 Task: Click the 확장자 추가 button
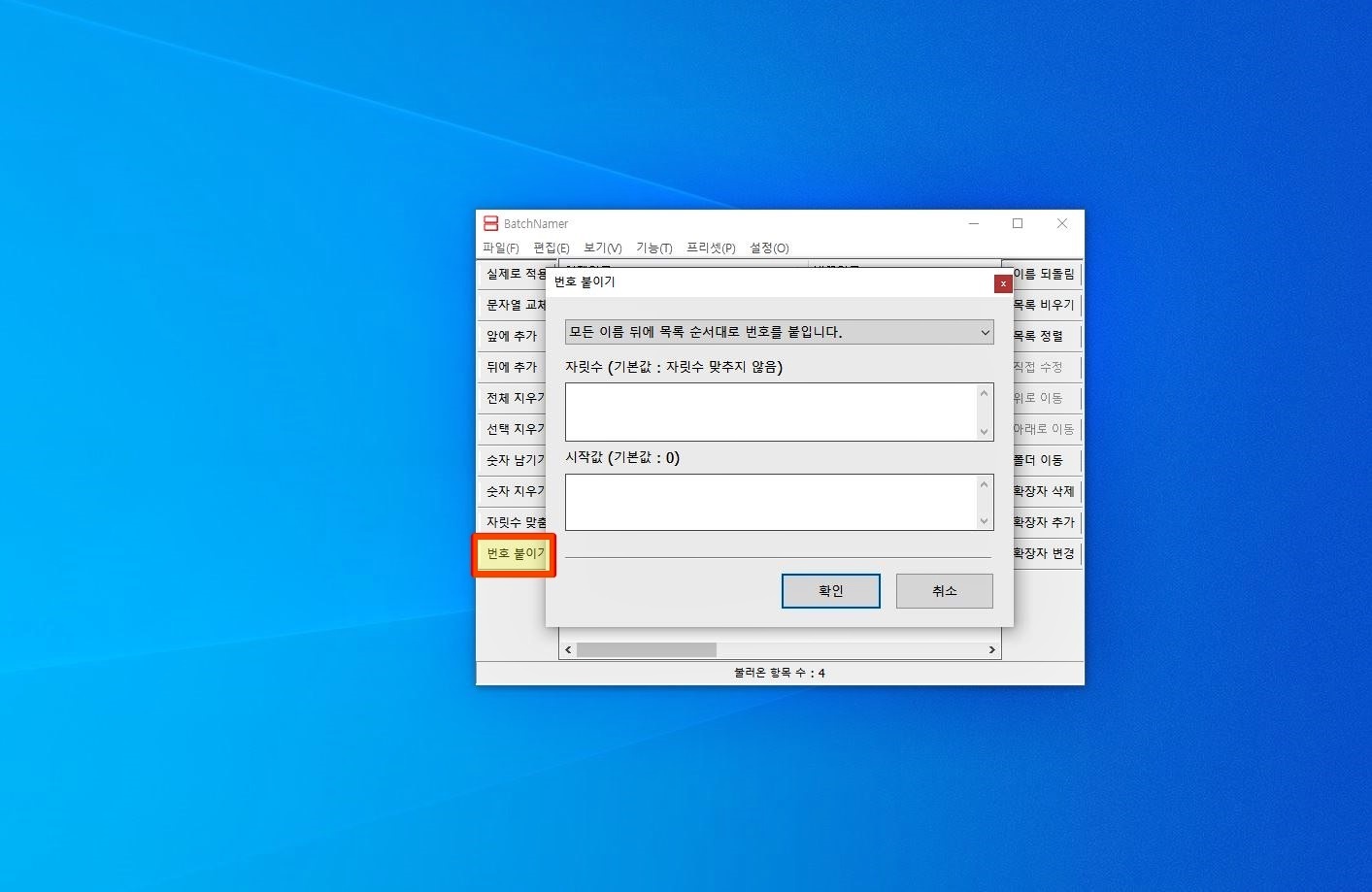point(1047,522)
